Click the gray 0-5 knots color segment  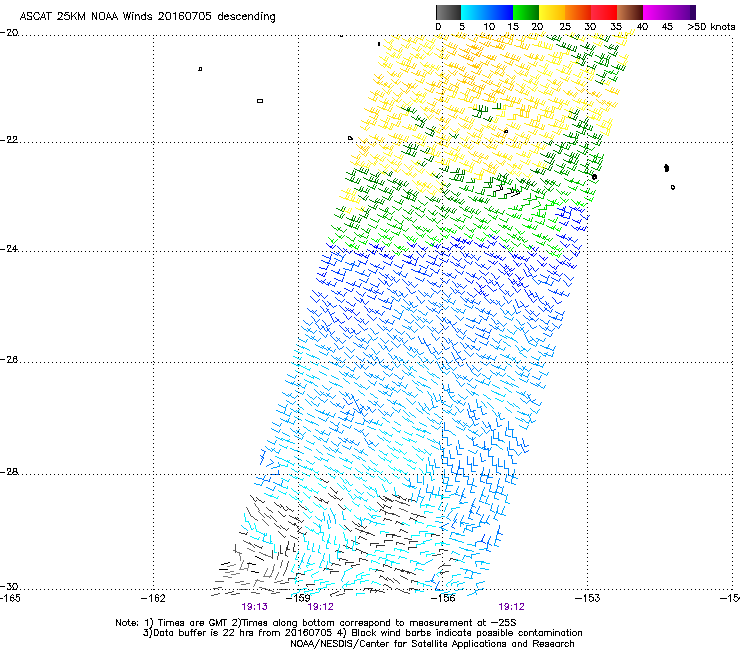point(448,12)
